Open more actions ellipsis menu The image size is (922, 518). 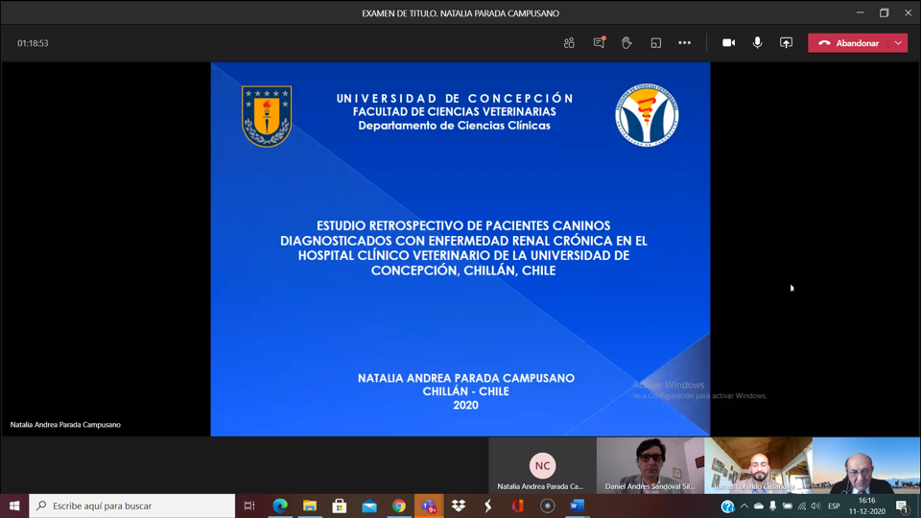[684, 43]
